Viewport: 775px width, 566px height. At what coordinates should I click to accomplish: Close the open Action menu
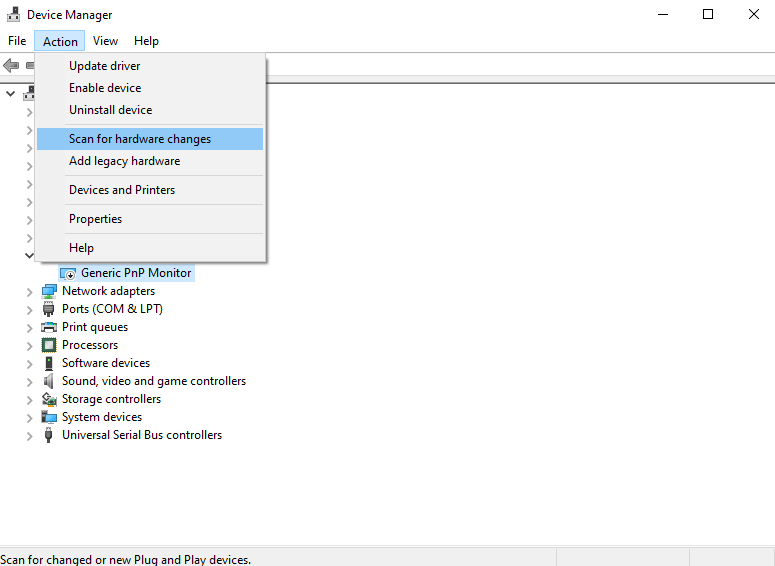click(x=60, y=41)
